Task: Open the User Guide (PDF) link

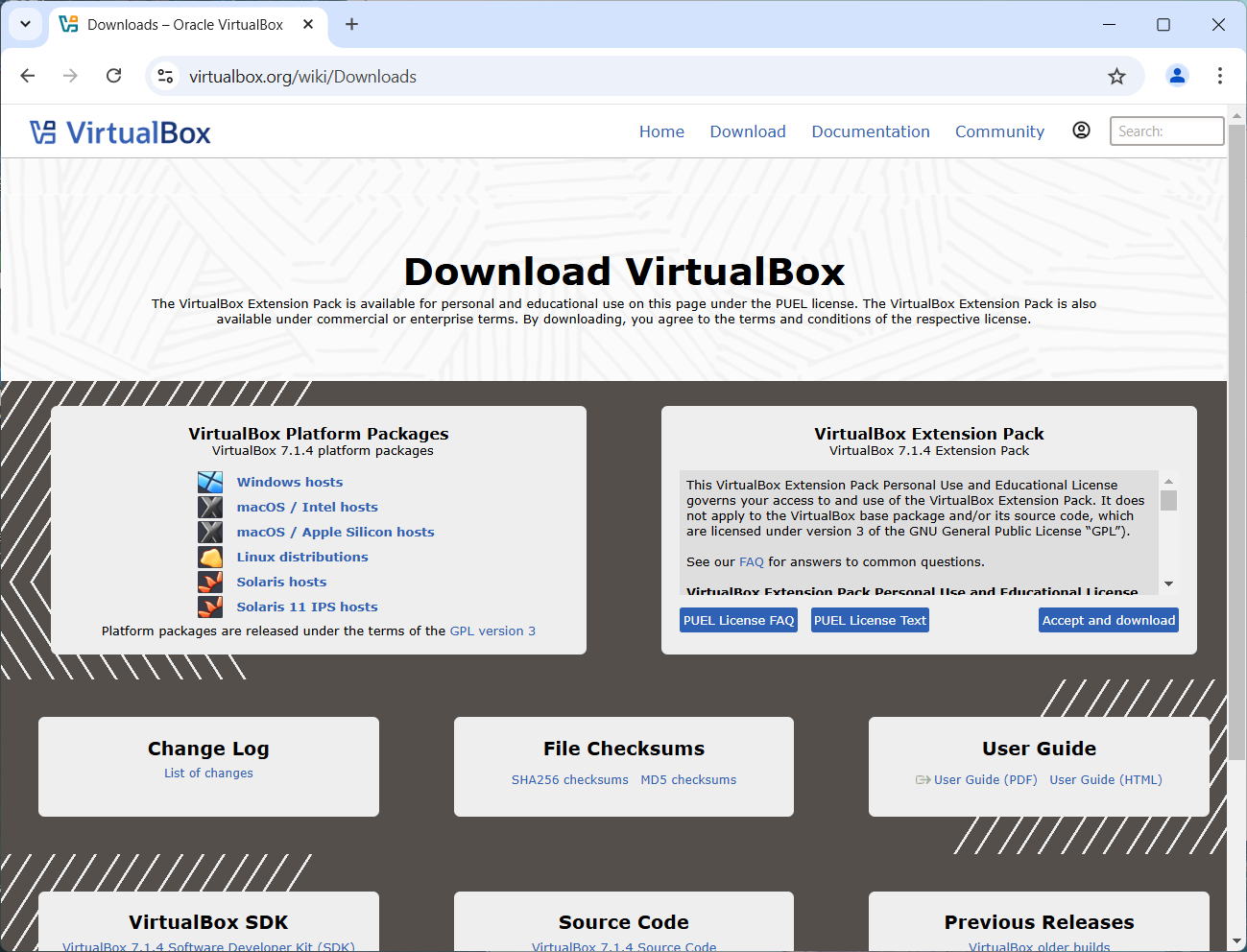Action: point(985,779)
